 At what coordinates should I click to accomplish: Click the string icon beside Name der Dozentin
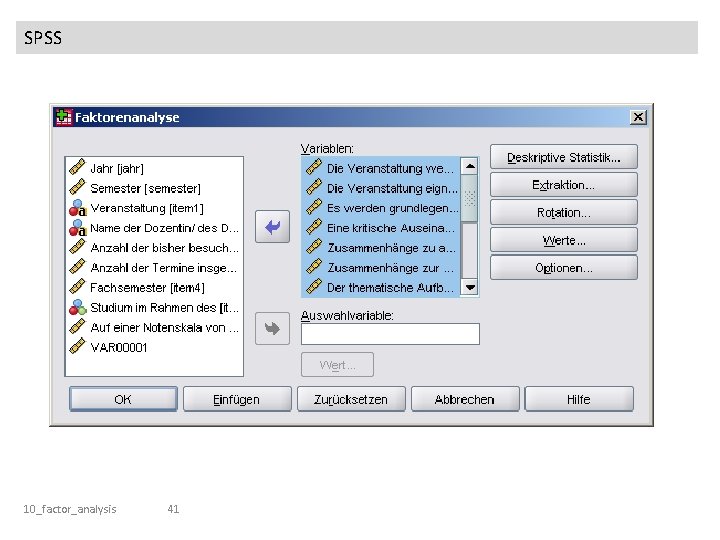(77, 227)
